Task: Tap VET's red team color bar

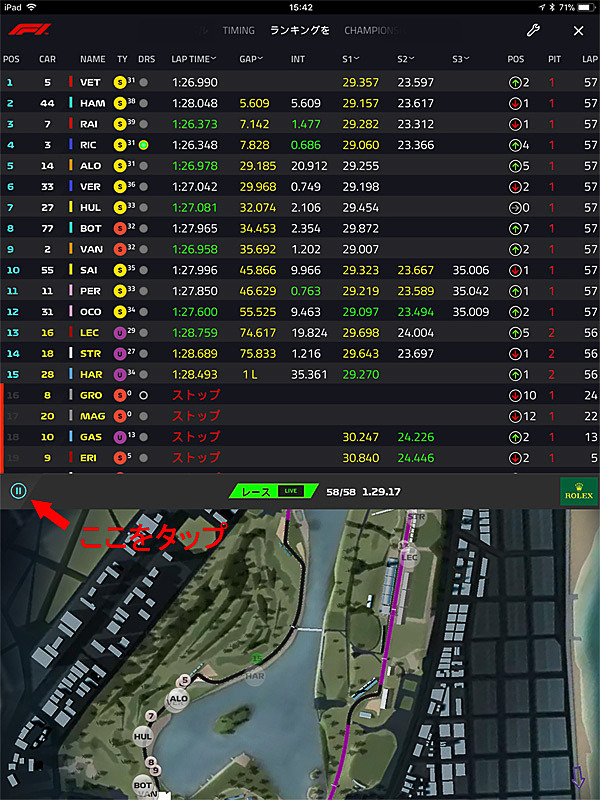Action: click(x=71, y=82)
